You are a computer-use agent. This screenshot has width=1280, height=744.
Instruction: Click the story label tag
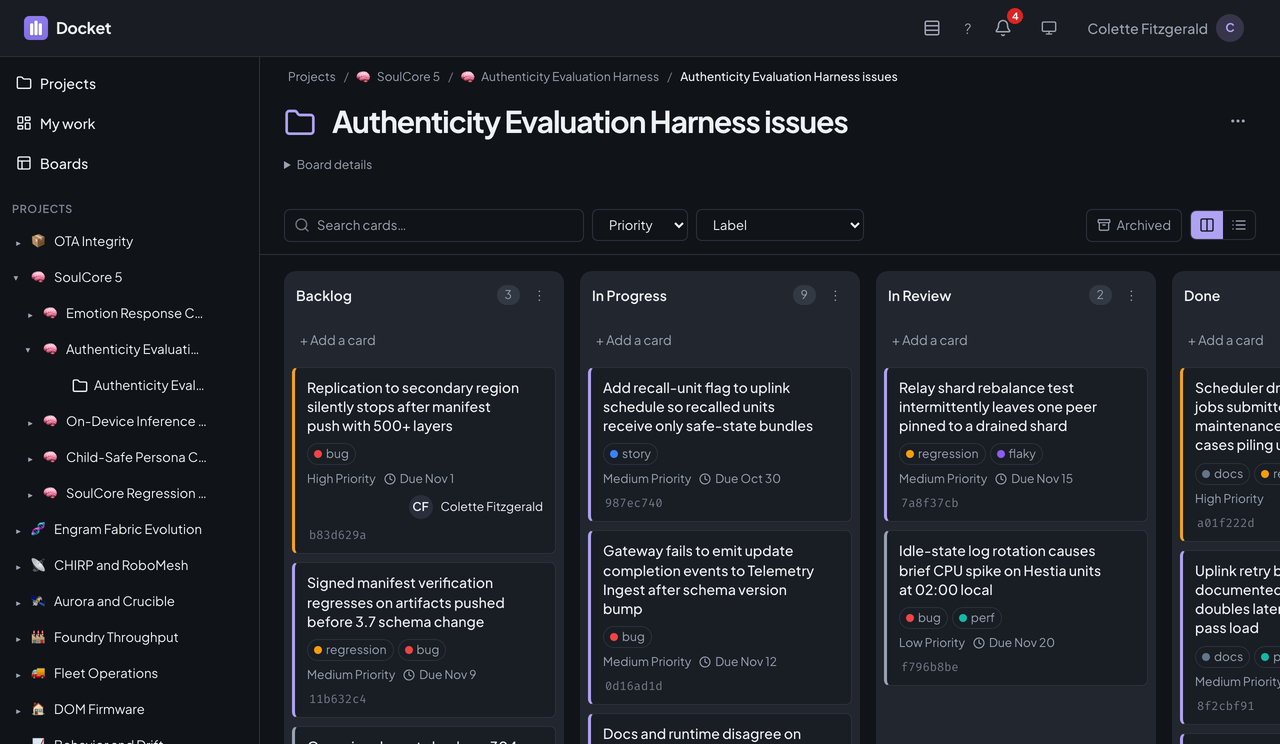click(630, 454)
